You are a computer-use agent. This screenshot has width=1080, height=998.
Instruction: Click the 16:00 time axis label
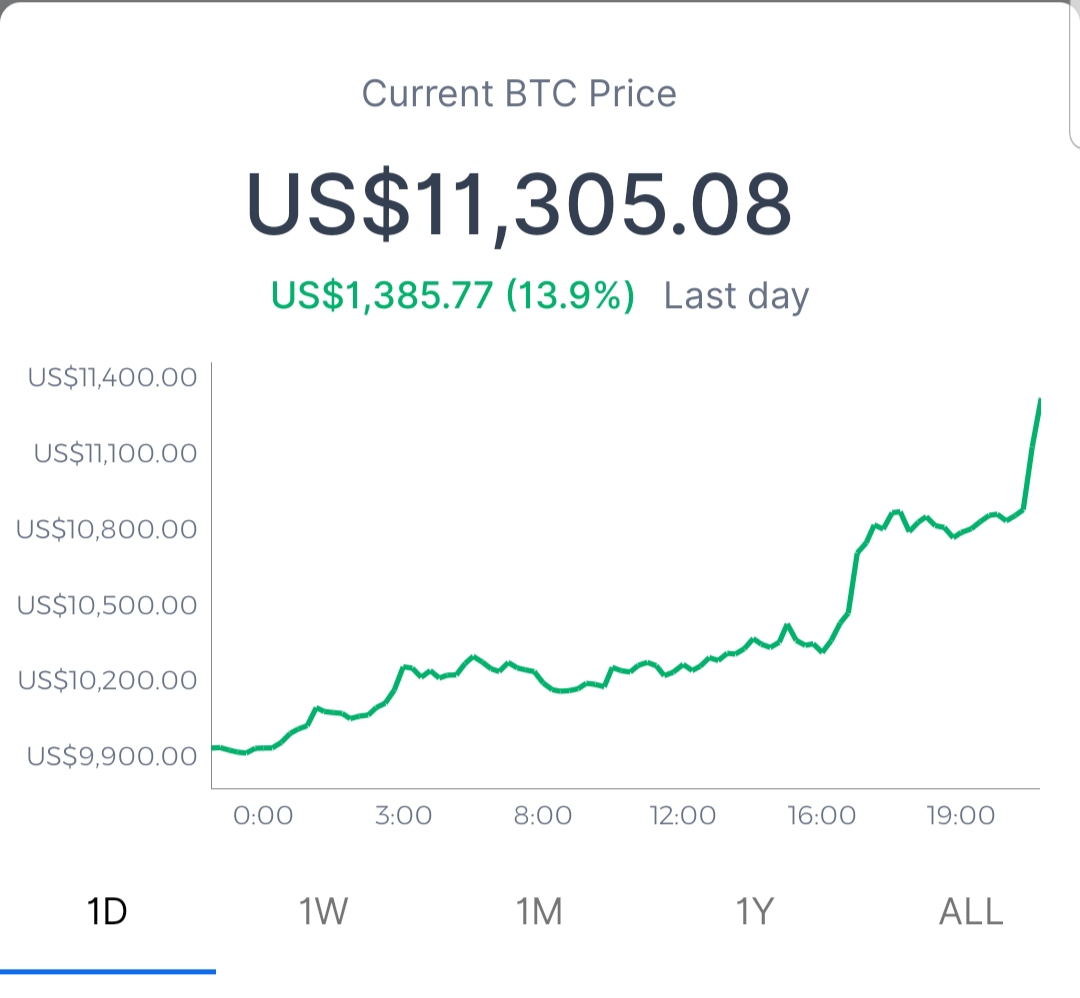tap(821, 816)
